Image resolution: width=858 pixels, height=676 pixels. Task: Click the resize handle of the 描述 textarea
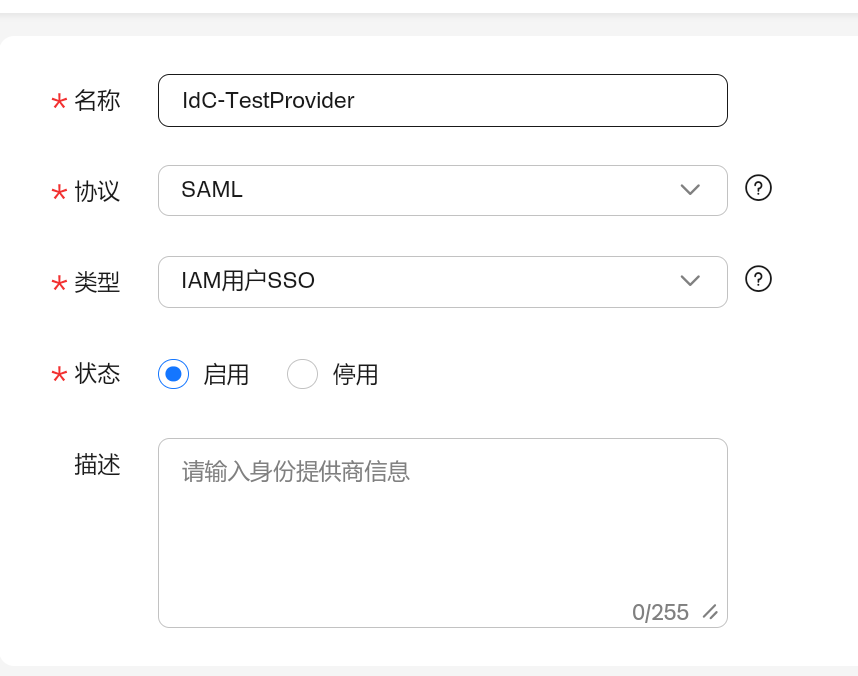click(x=710, y=612)
